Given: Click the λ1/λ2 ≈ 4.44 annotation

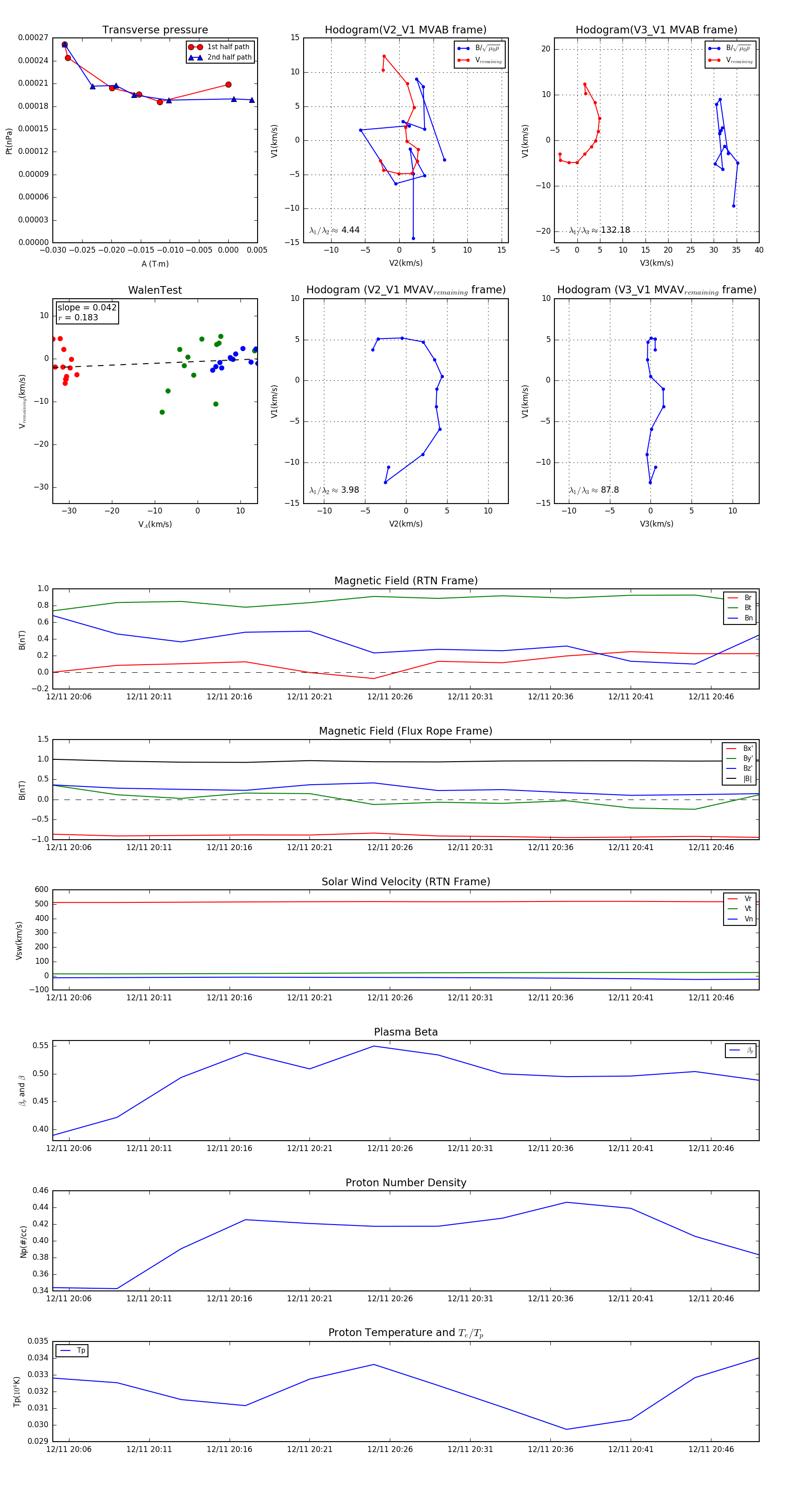Looking at the screenshot, I should (335, 230).
